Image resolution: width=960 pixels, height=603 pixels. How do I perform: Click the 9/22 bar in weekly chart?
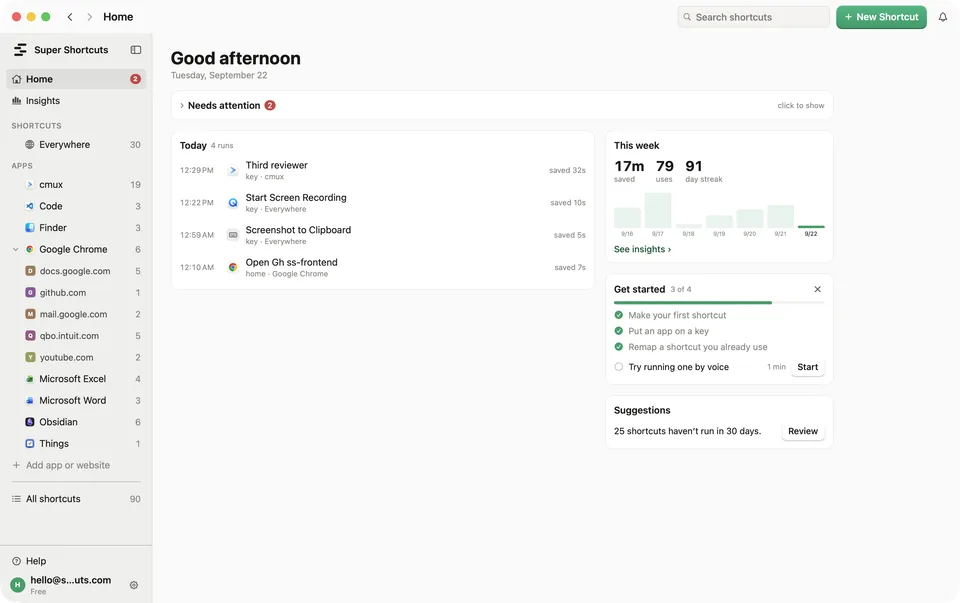tap(811, 227)
